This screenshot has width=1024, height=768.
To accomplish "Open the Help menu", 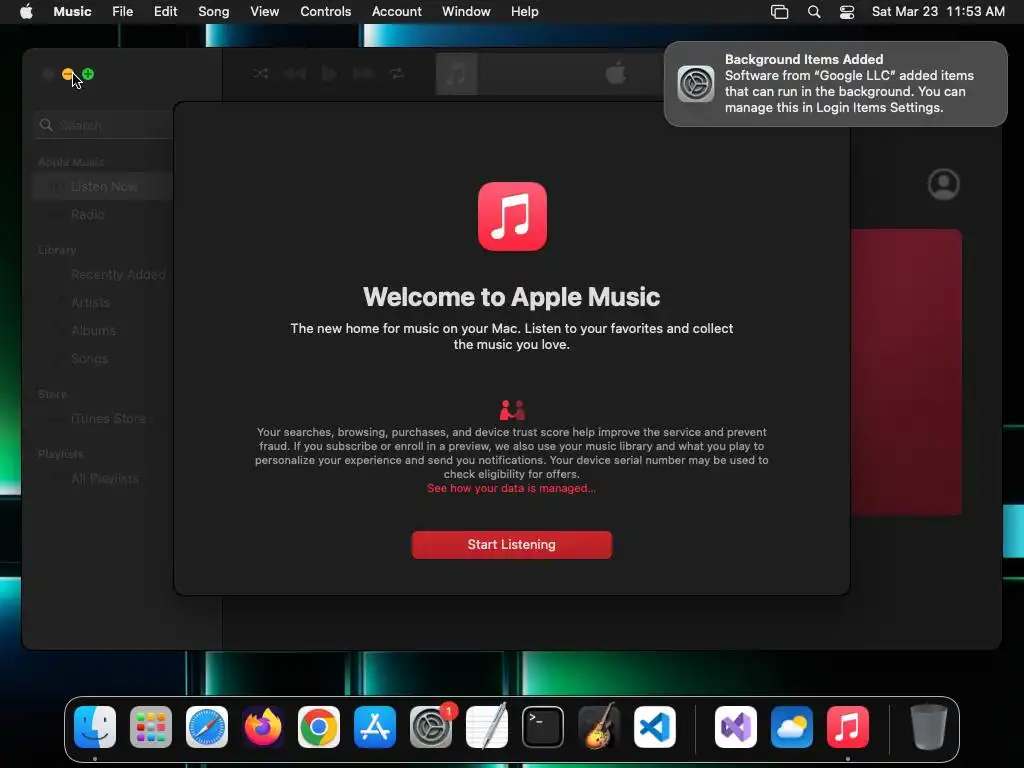I will 524,12.
